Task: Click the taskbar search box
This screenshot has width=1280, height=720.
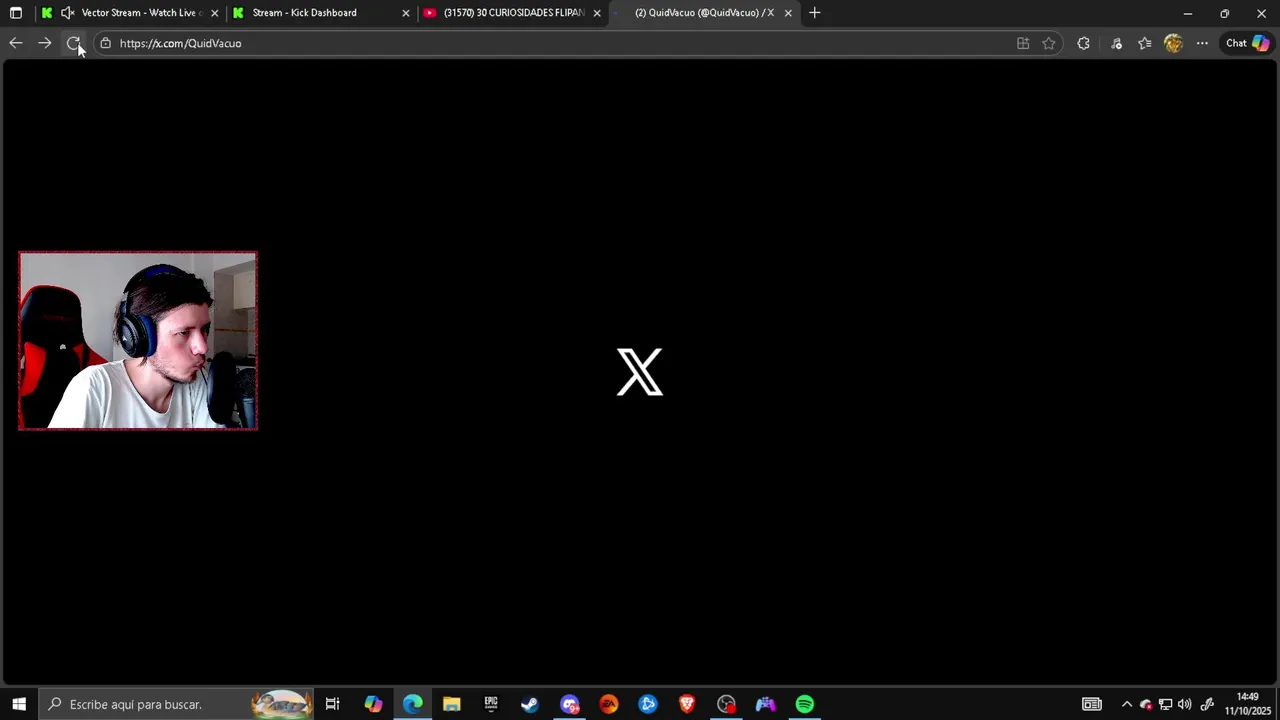Action: 176,704
